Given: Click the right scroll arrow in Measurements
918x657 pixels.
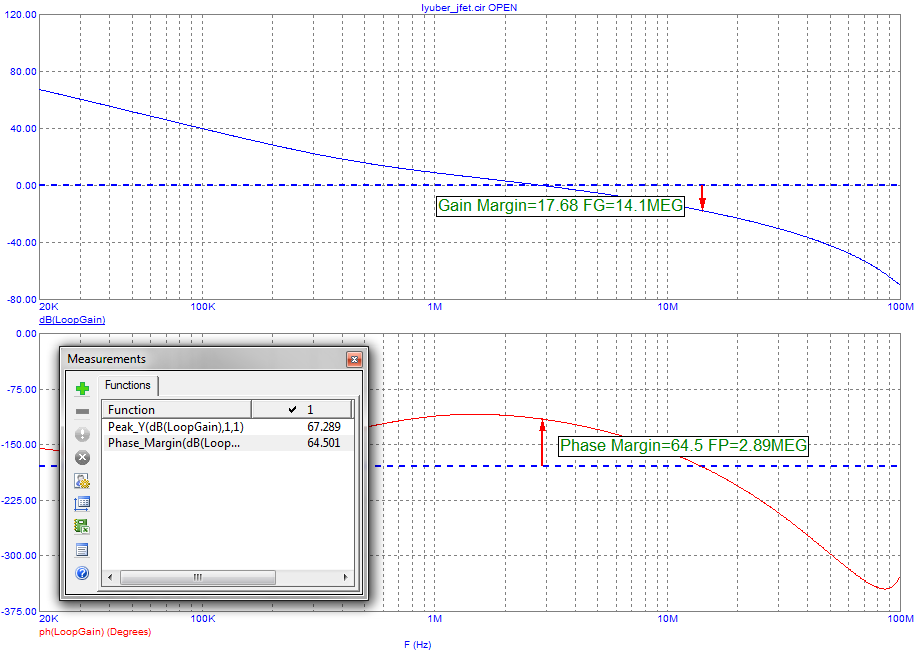Looking at the screenshot, I should tap(345, 577).
